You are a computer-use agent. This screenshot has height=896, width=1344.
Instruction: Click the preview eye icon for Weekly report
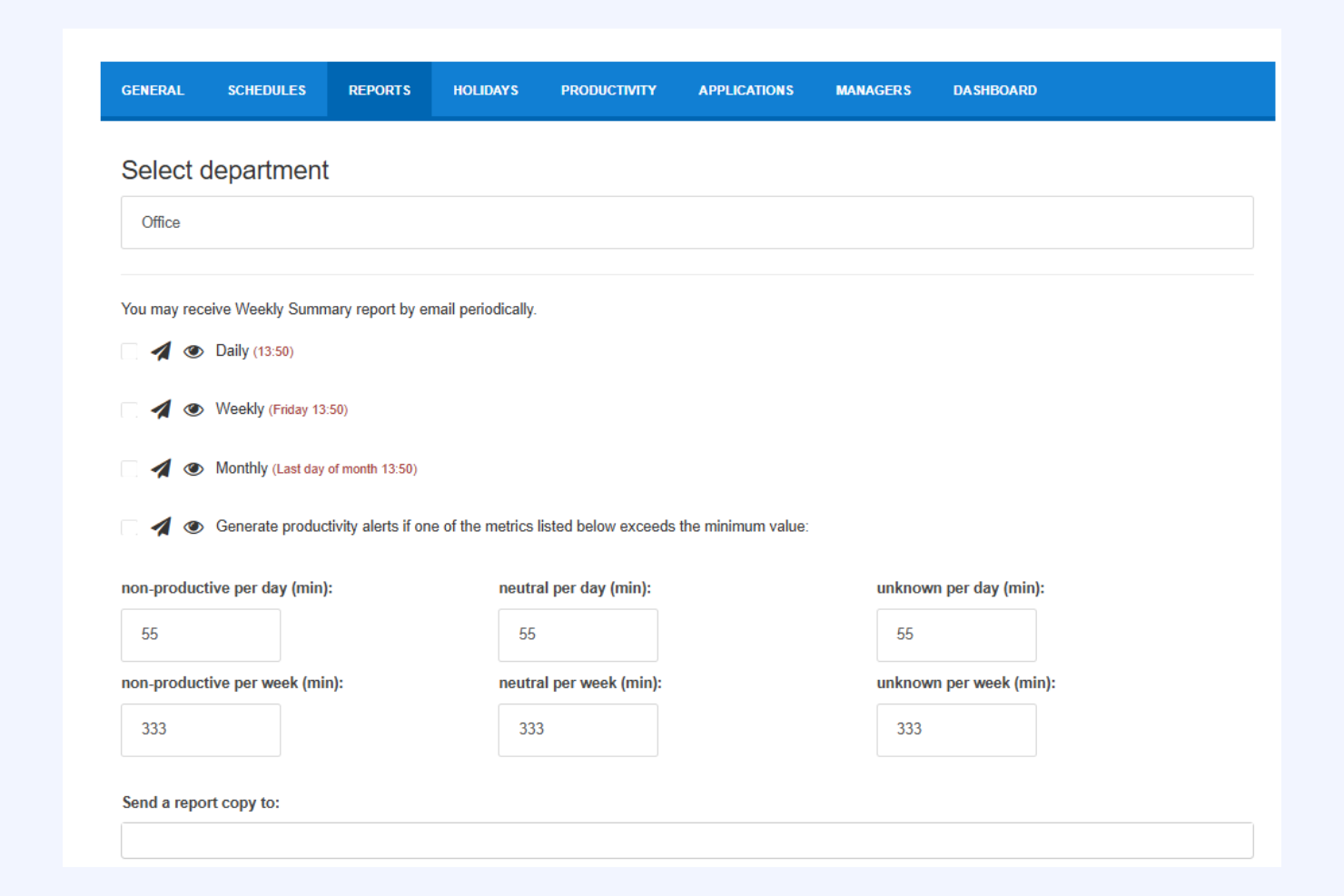(x=193, y=409)
